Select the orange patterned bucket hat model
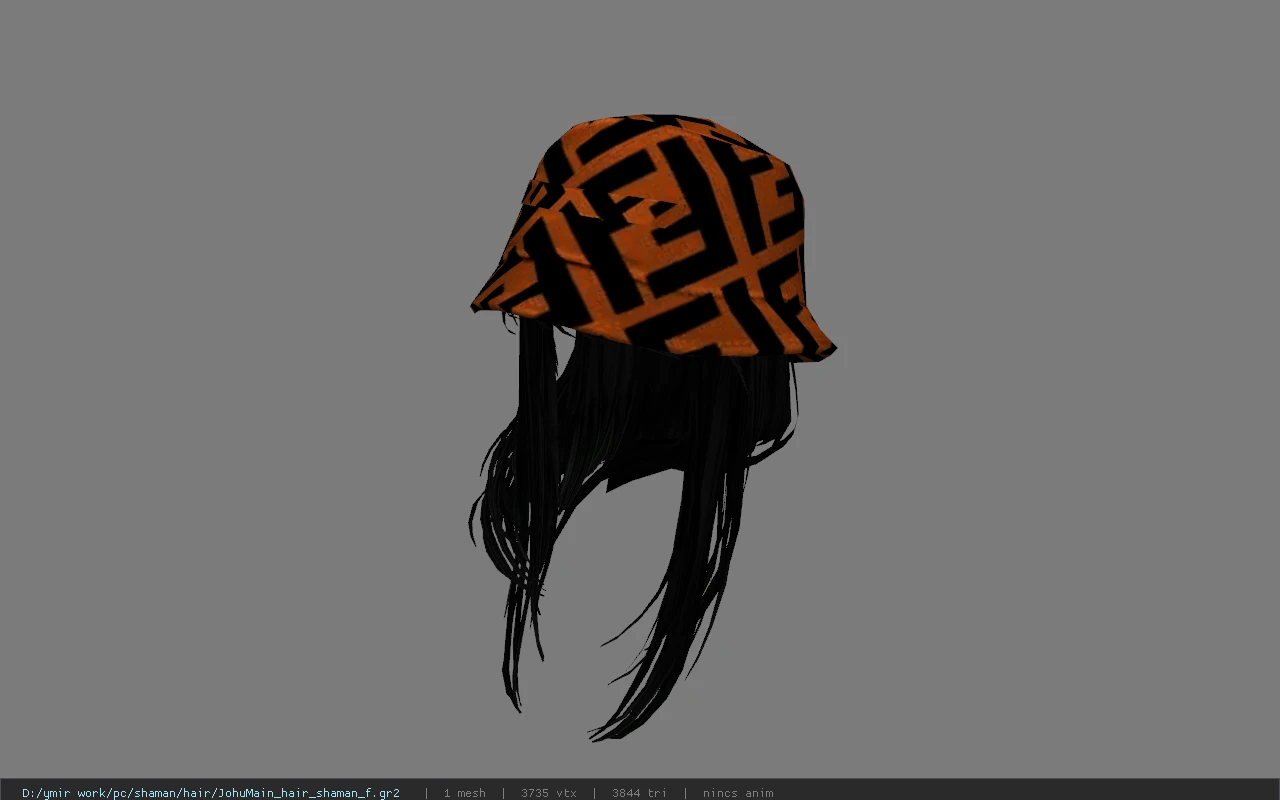Screen dimensions: 1280x800 coord(653,236)
